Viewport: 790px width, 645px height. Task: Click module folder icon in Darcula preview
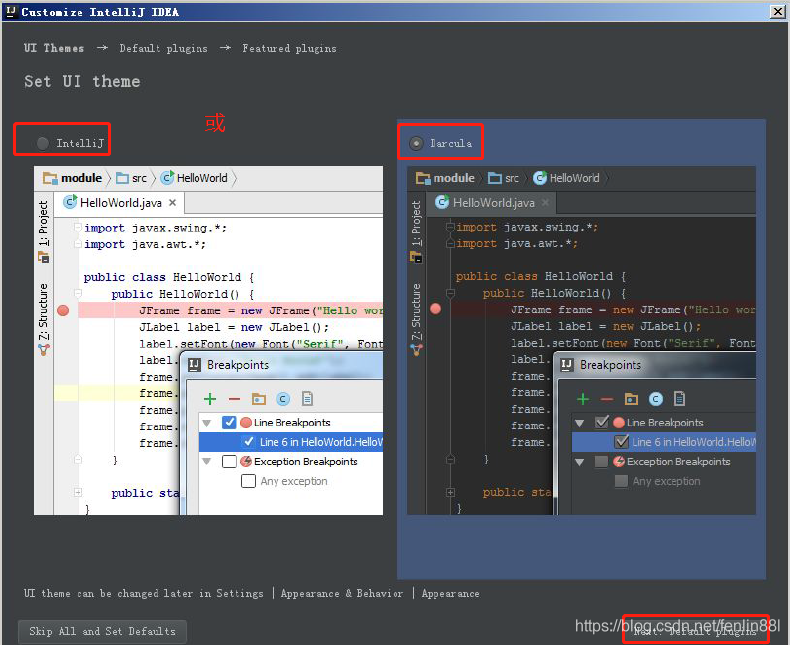423,178
